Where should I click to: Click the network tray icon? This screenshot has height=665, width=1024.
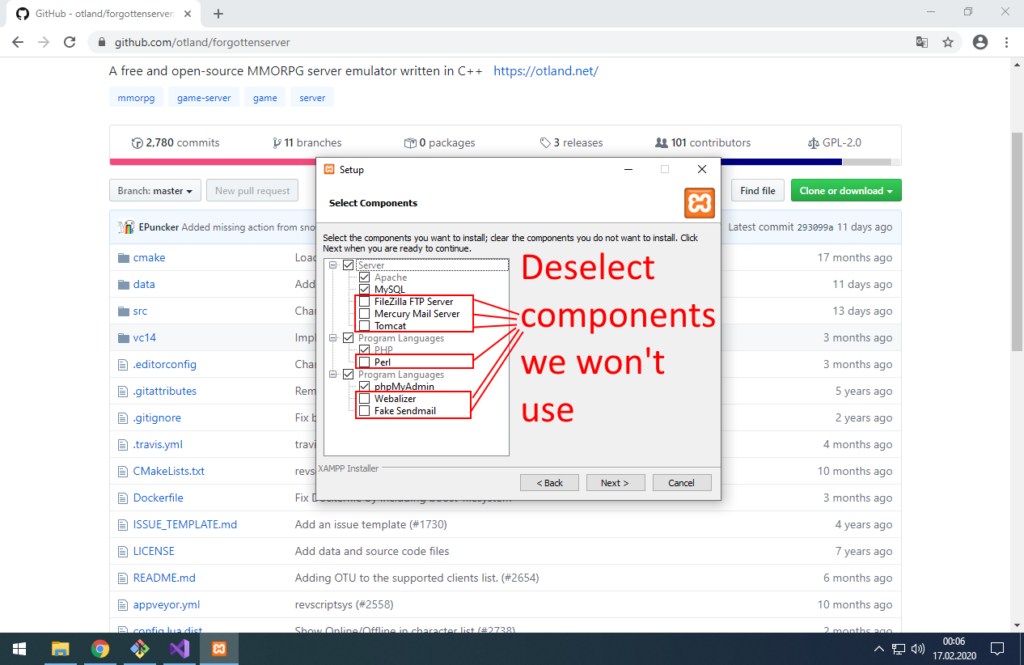899,649
